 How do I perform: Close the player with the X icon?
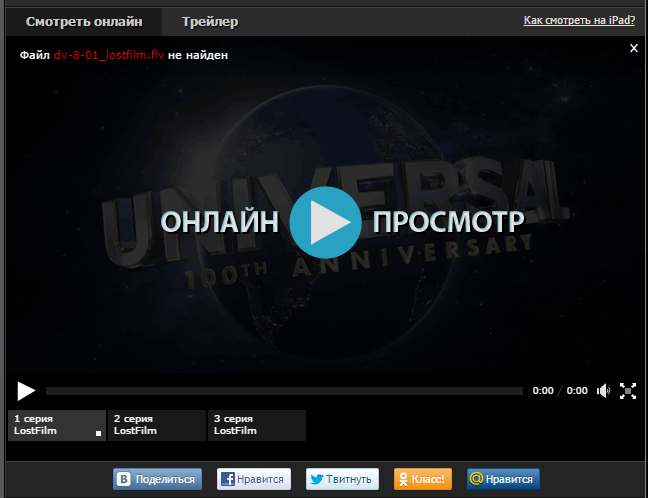pyautogui.click(x=634, y=48)
